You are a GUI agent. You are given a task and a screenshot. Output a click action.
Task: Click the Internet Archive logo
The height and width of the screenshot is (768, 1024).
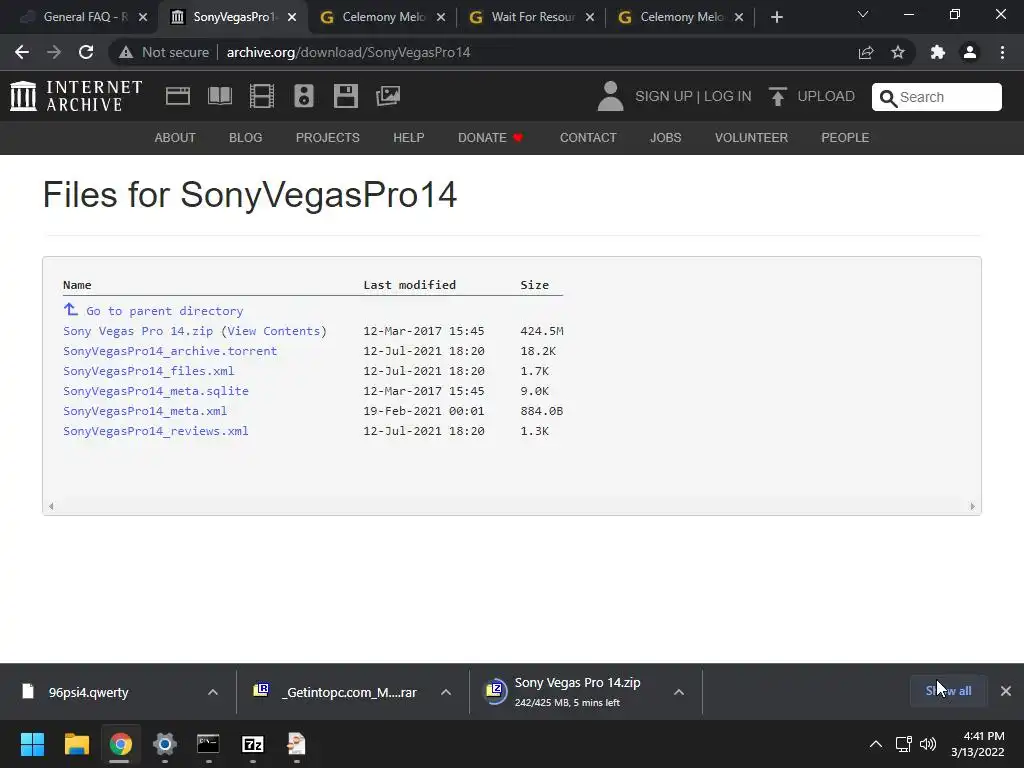[76, 96]
